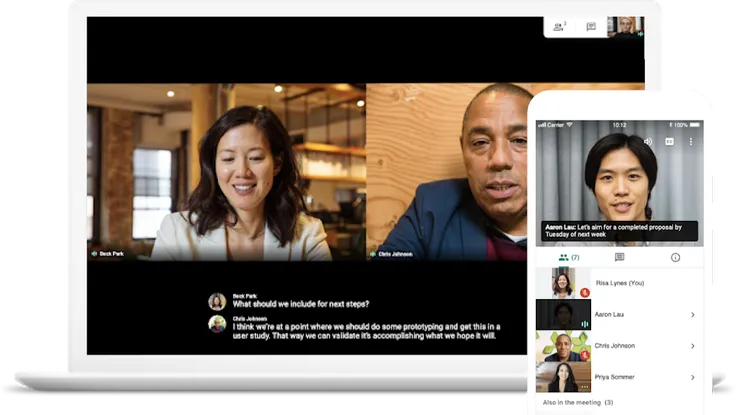Viewport: 736px width, 415px height.
Task: Tap Priya Sommer thumbnail in list
Action: pyautogui.click(x=563, y=377)
